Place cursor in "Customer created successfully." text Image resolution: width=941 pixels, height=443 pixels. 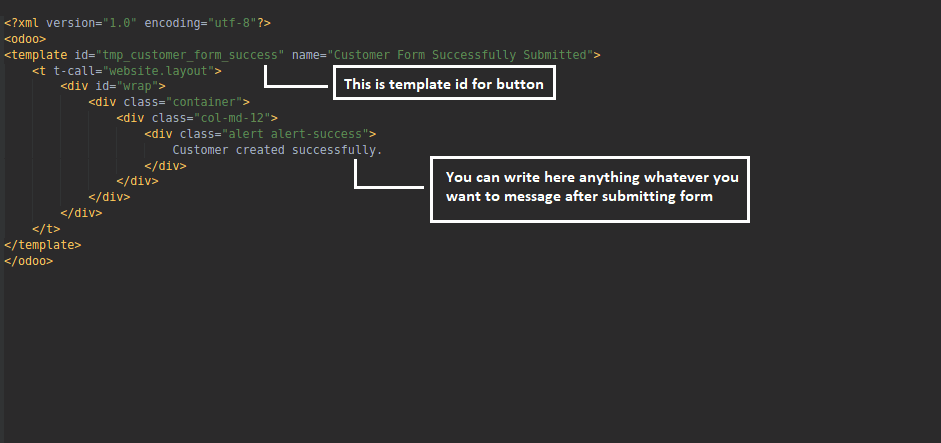[277, 149]
